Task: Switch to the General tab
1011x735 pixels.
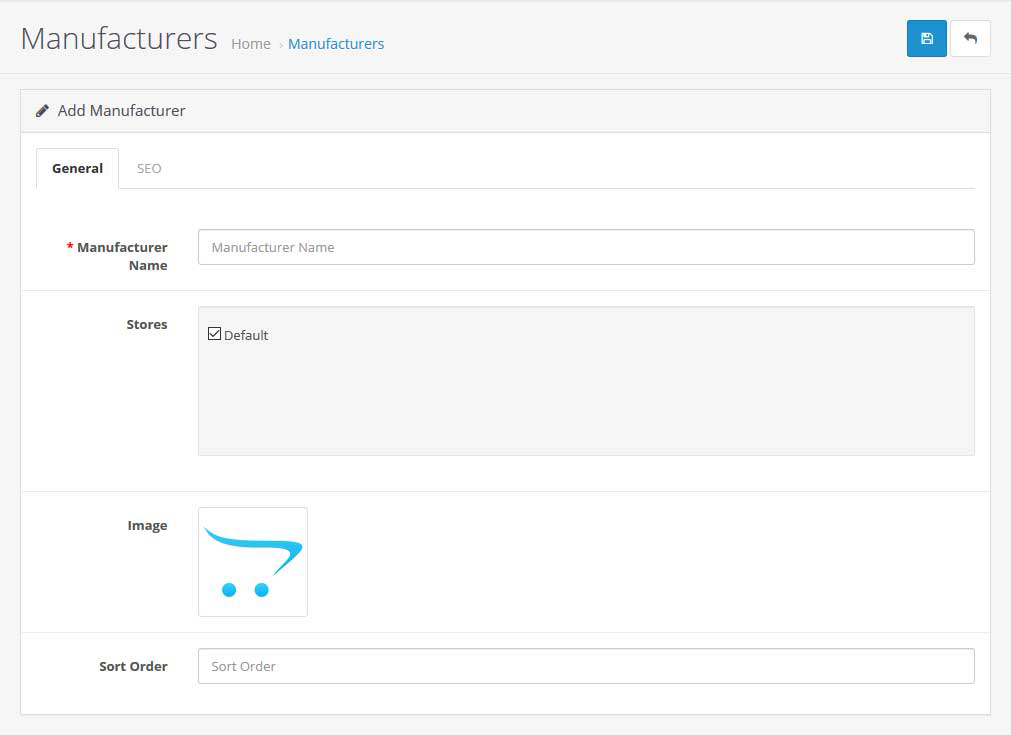Action: click(77, 168)
